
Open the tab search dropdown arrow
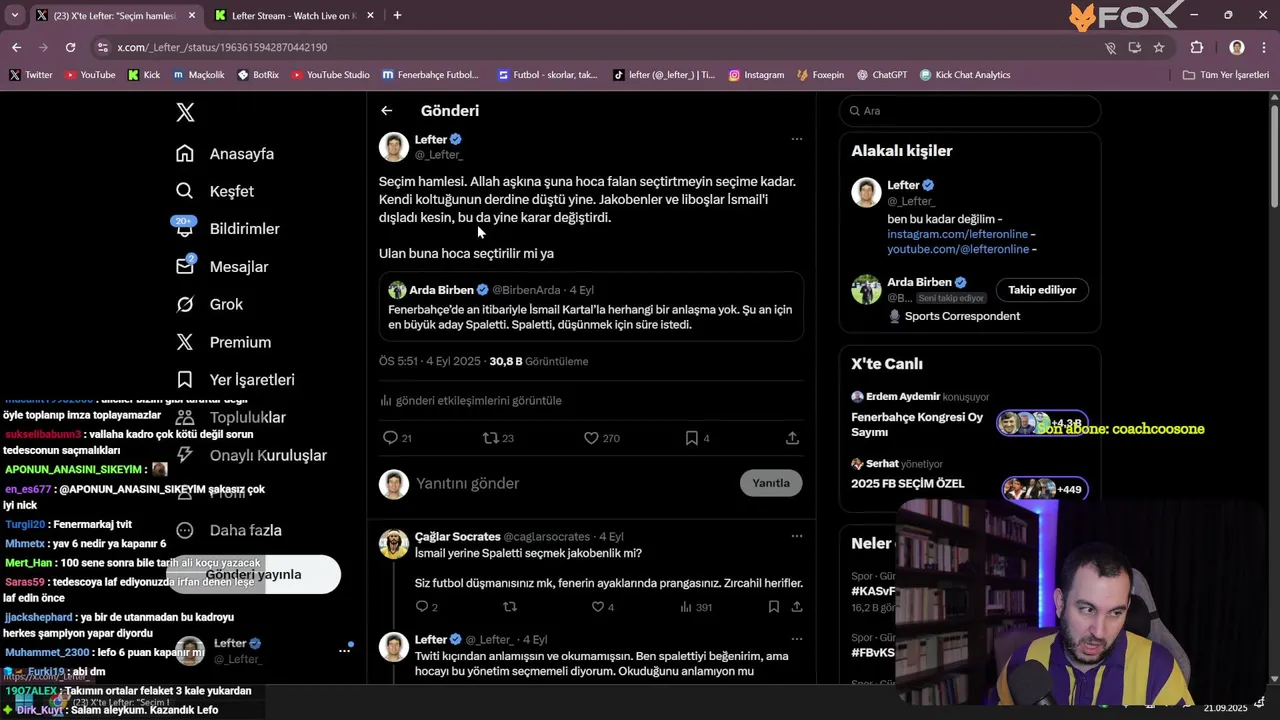coord(14,15)
